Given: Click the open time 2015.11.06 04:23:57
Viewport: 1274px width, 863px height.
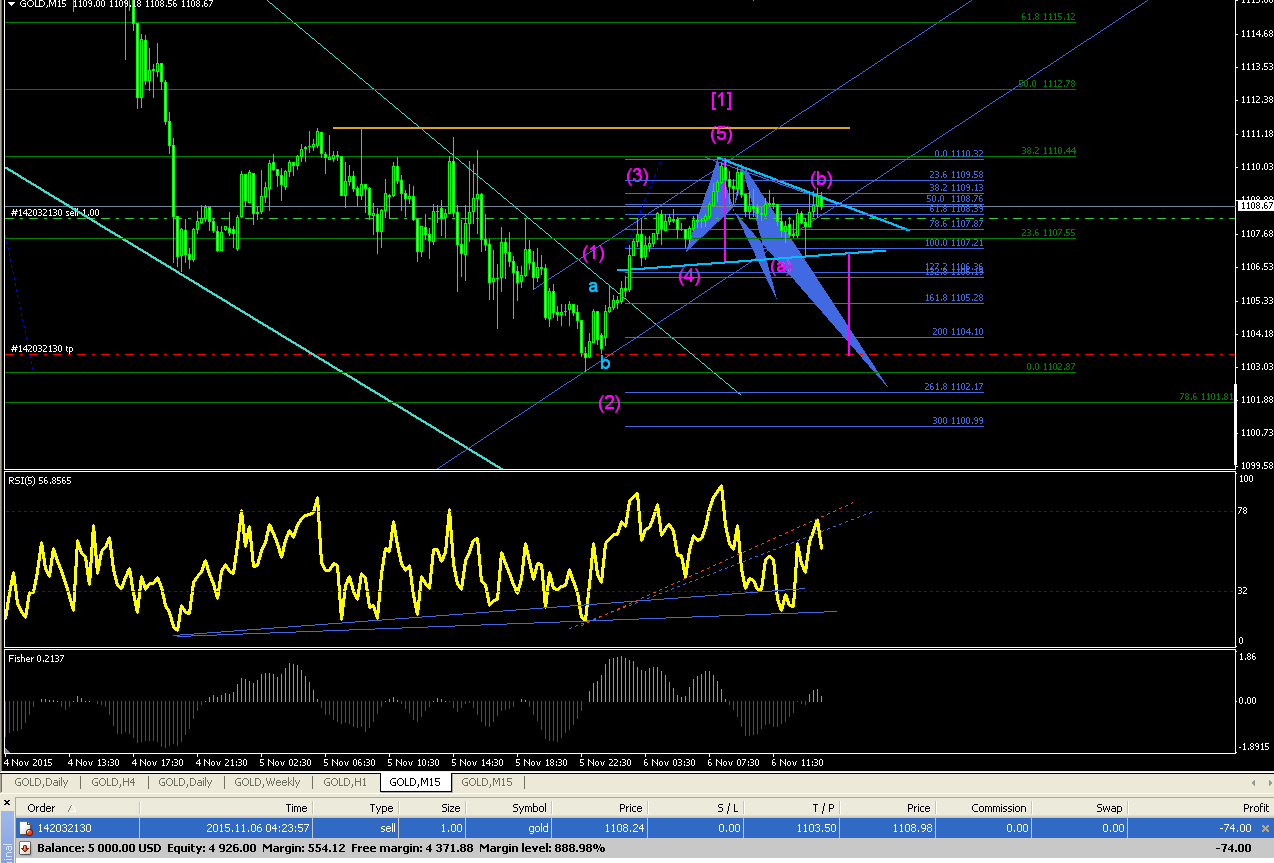Looking at the screenshot, I should coord(258,828).
